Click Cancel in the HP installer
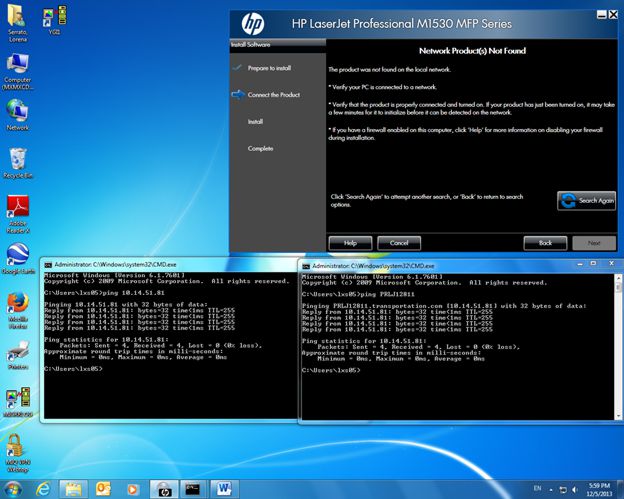Viewport: 624px width, 499px height. coord(398,243)
